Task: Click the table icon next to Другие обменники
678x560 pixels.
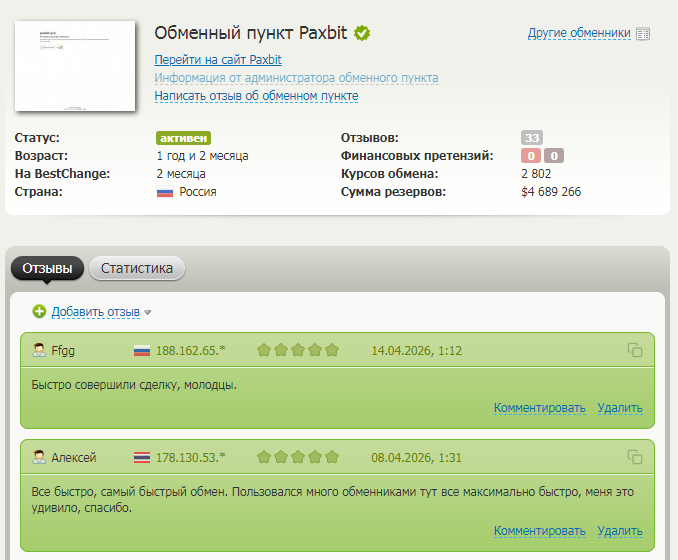Action: tap(643, 33)
